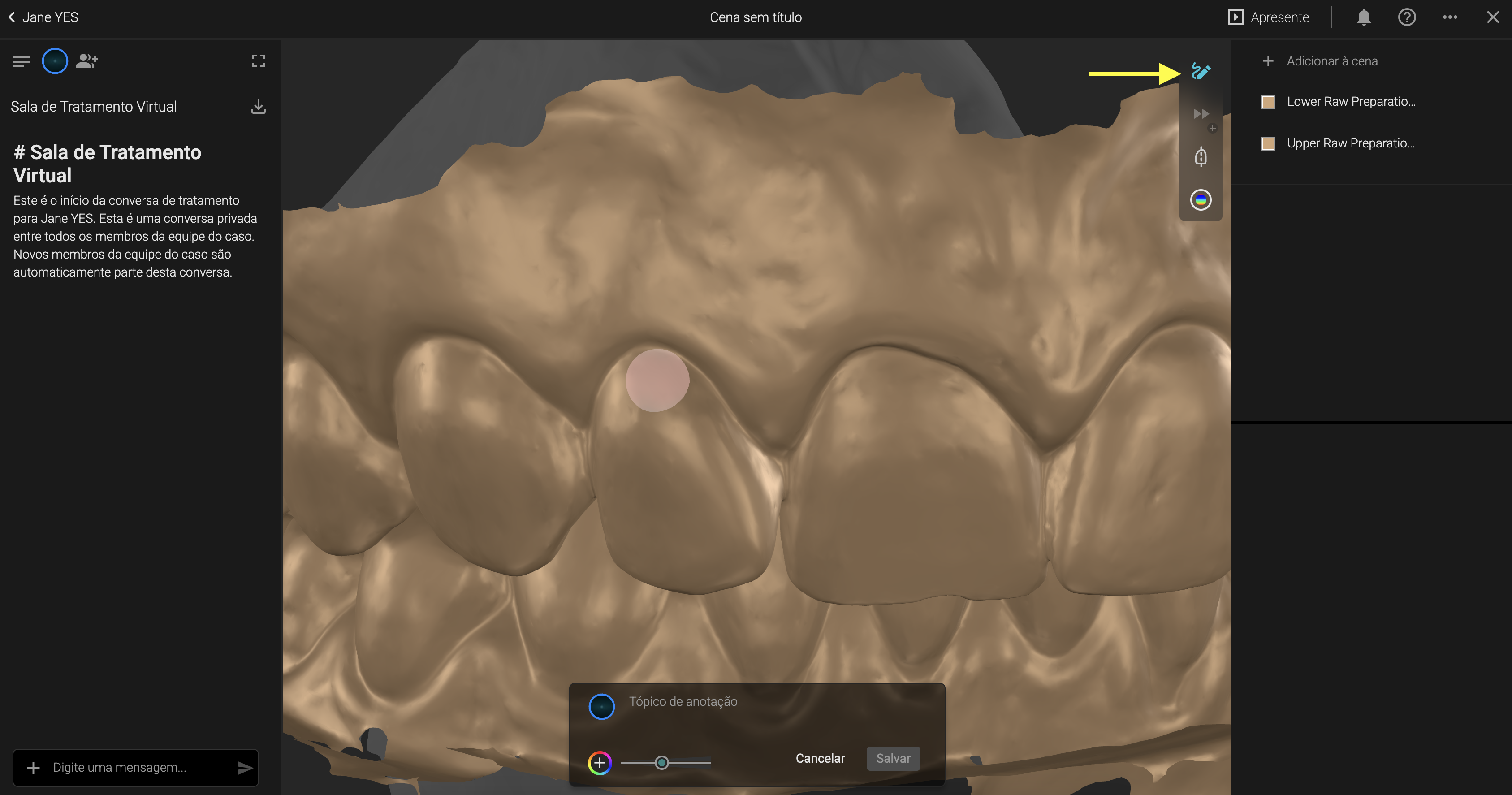Go back to Jane YES case

coord(43,17)
